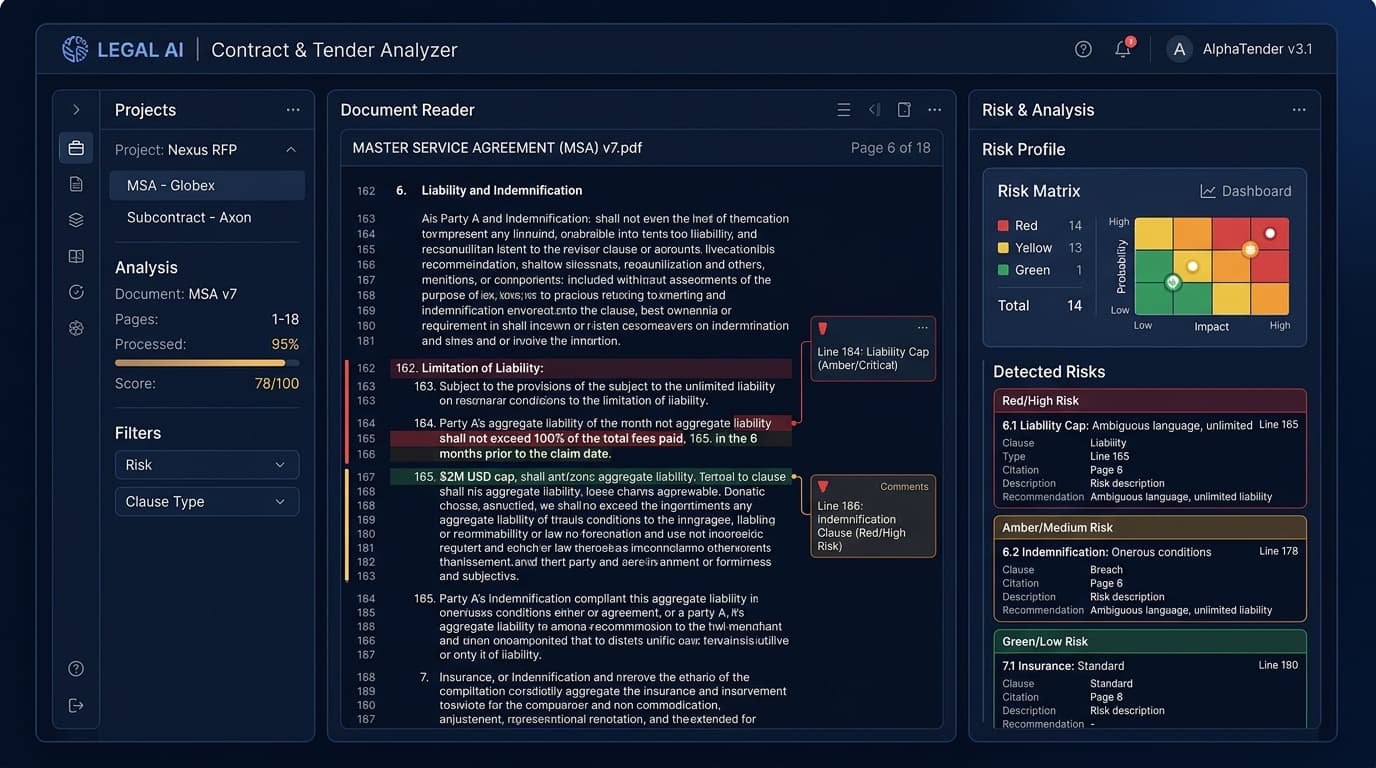Click the red flag on Line 186 annotation
Viewport: 1376px width, 768px height.
(x=823, y=487)
